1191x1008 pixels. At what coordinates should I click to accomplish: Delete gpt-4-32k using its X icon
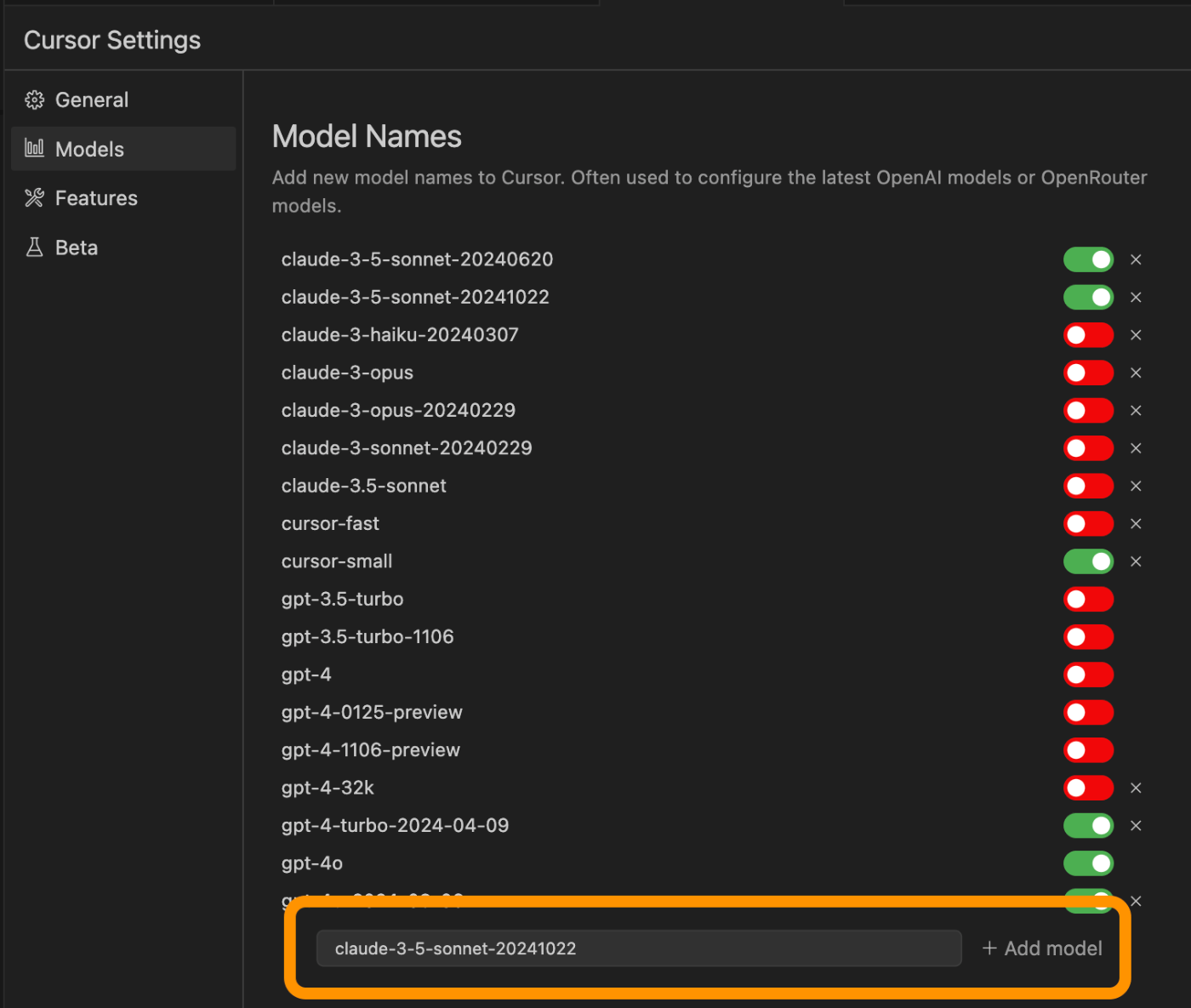(1136, 788)
